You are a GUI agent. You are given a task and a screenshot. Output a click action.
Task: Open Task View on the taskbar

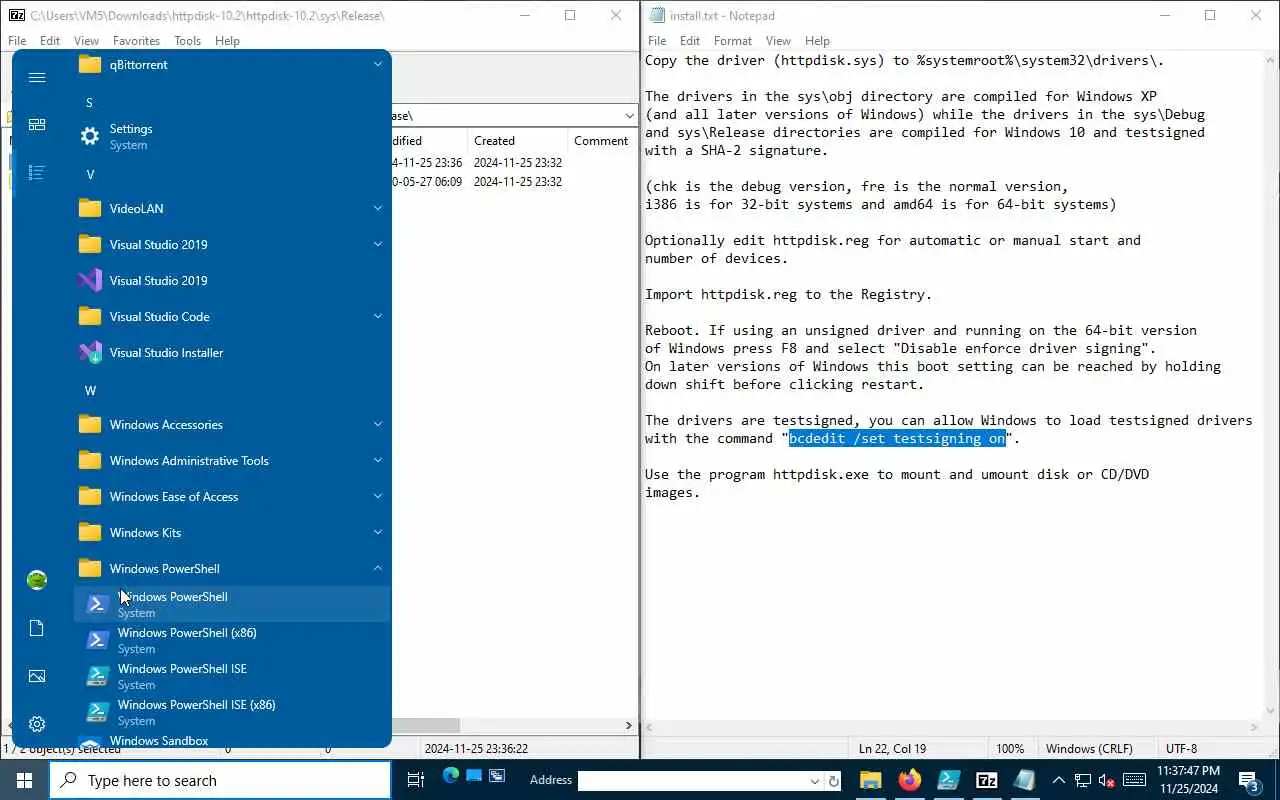click(x=416, y=780)
